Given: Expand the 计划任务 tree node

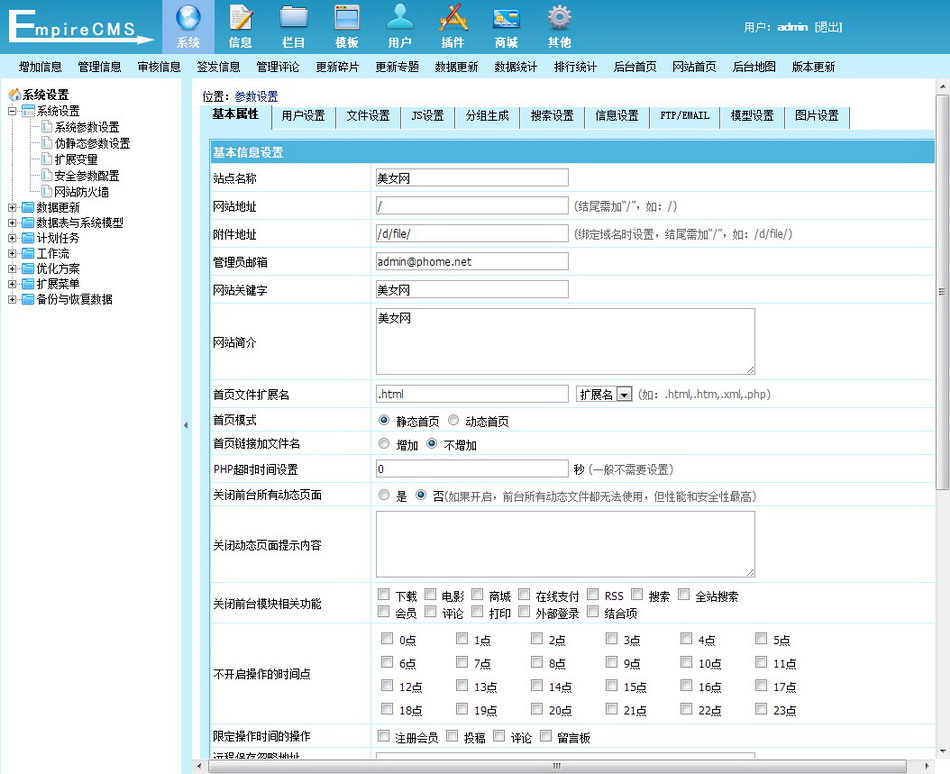Looking at the screenshot, I should coord(12,238).
